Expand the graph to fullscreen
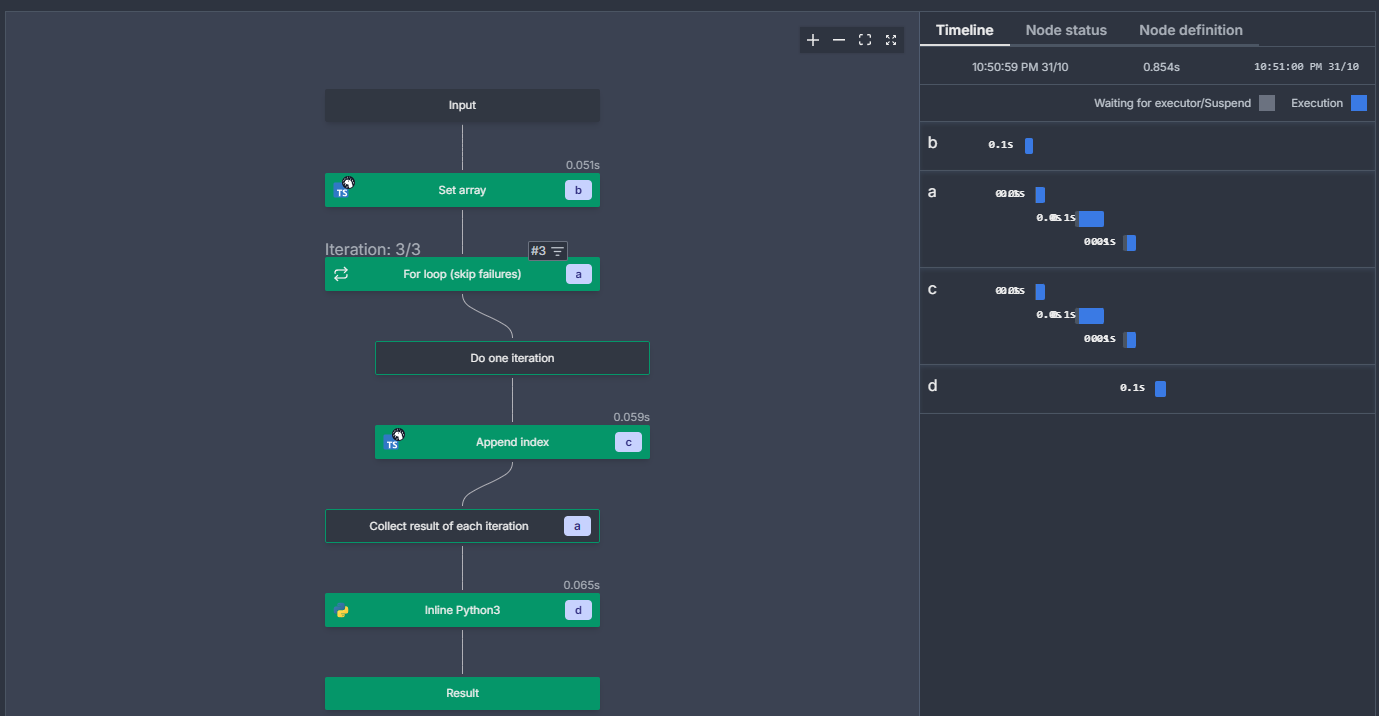The width and height of the screenshot is (1379, 716). (890, 40)
